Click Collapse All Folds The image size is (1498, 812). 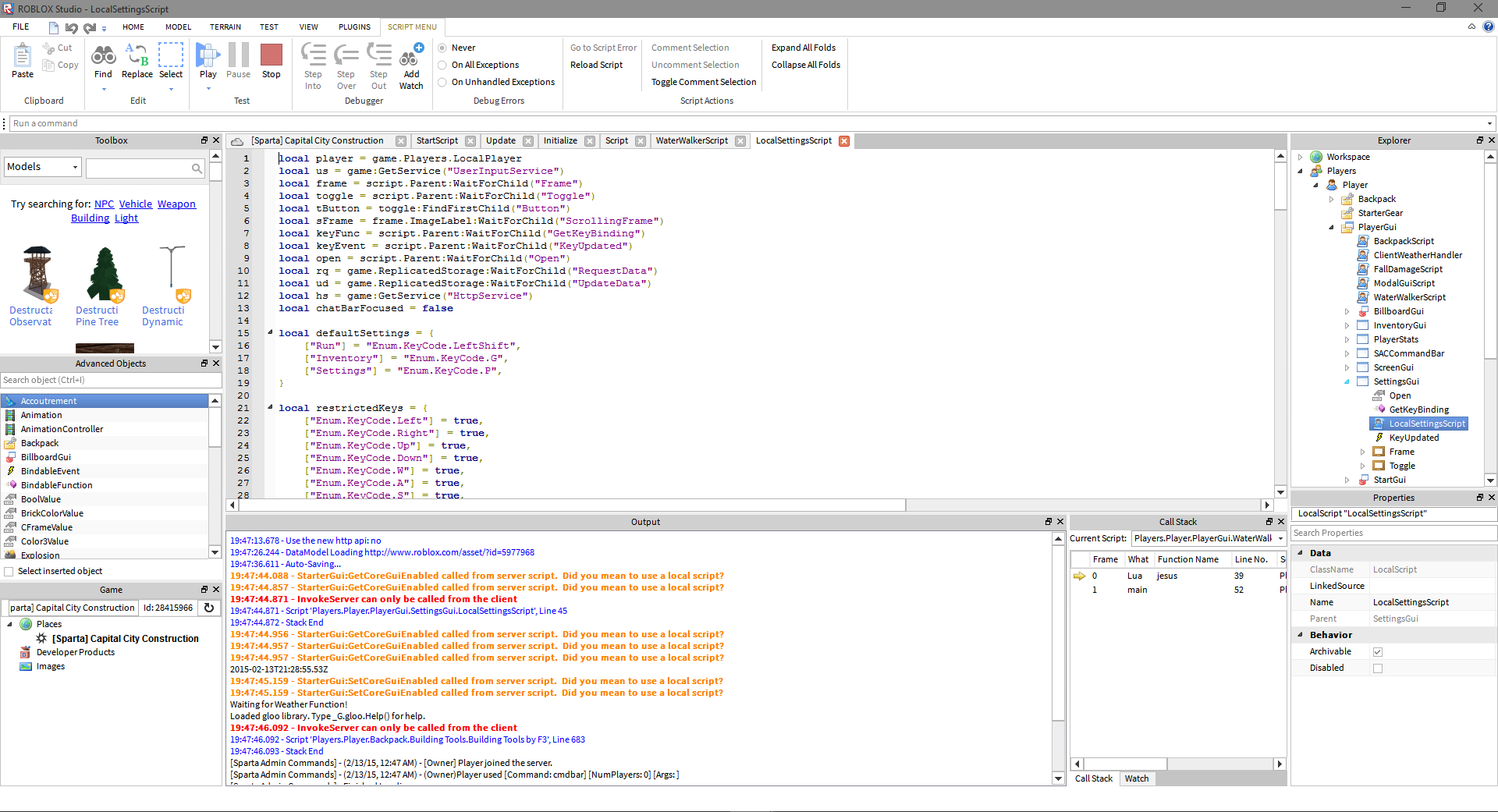coord(806,65)
